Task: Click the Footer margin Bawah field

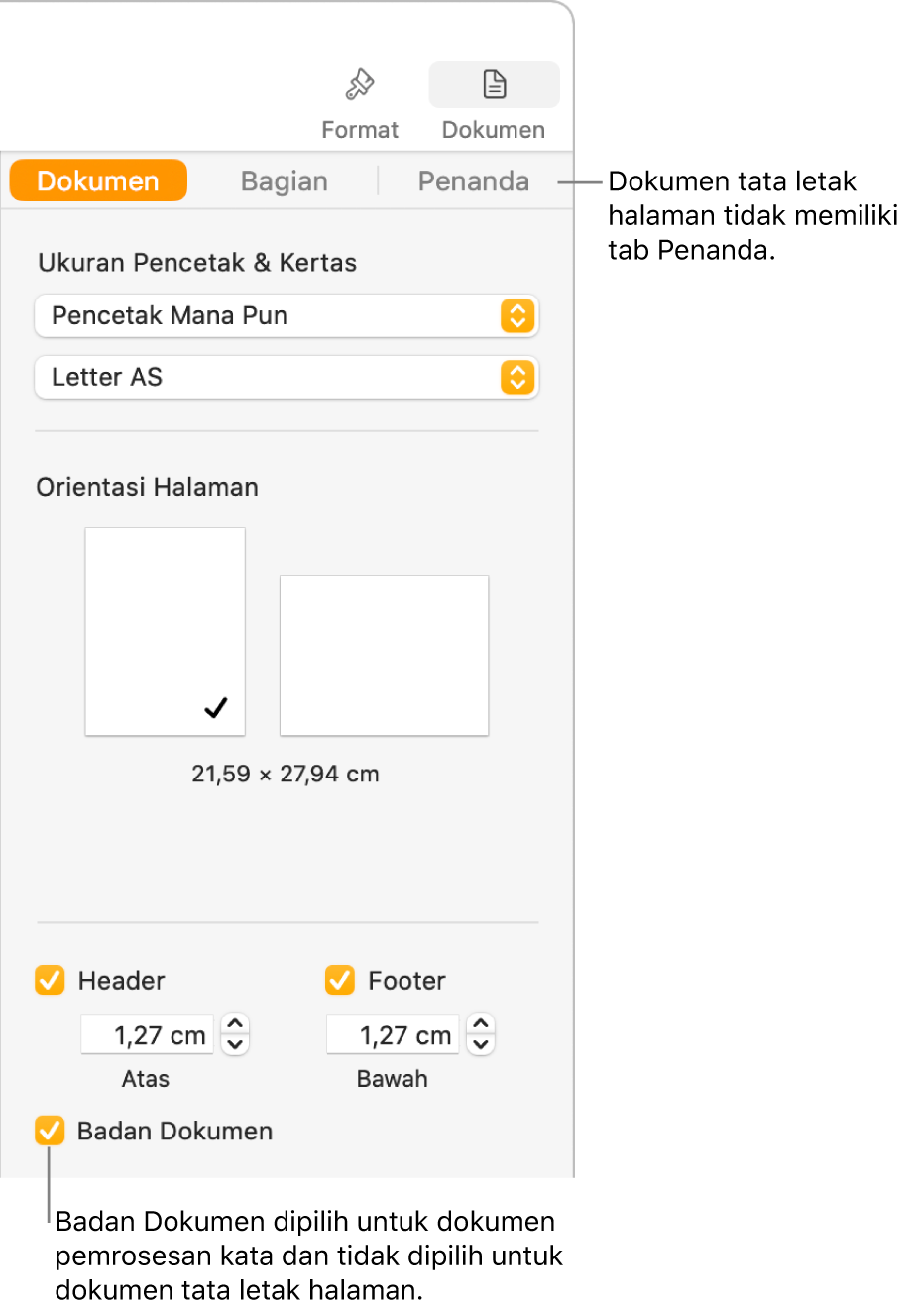Action: (393, 1034)
